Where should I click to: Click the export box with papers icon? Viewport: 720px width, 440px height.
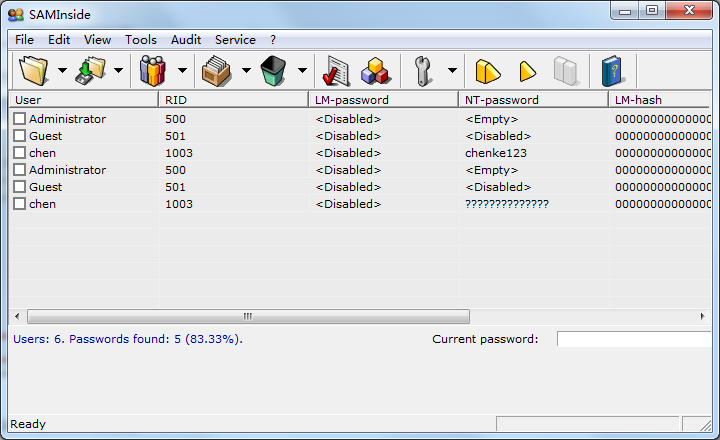point(216,70)
